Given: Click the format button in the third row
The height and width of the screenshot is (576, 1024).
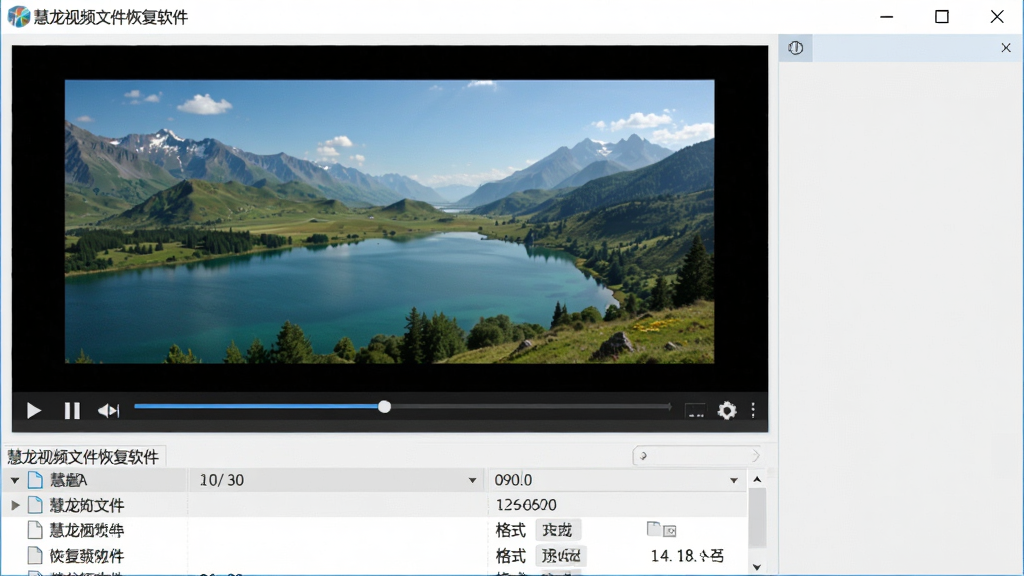Looking at the screenshot, I should click(x=558, y=530).
